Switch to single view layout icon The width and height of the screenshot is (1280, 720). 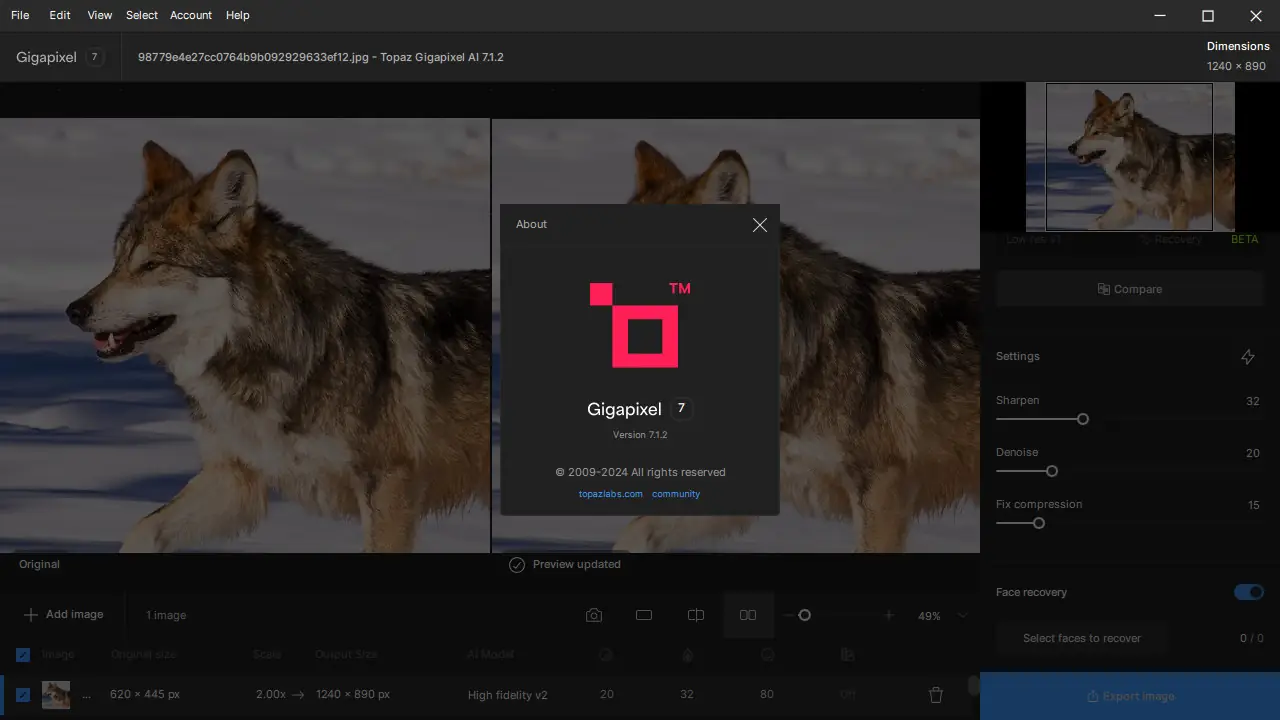[x=644, y=615]
